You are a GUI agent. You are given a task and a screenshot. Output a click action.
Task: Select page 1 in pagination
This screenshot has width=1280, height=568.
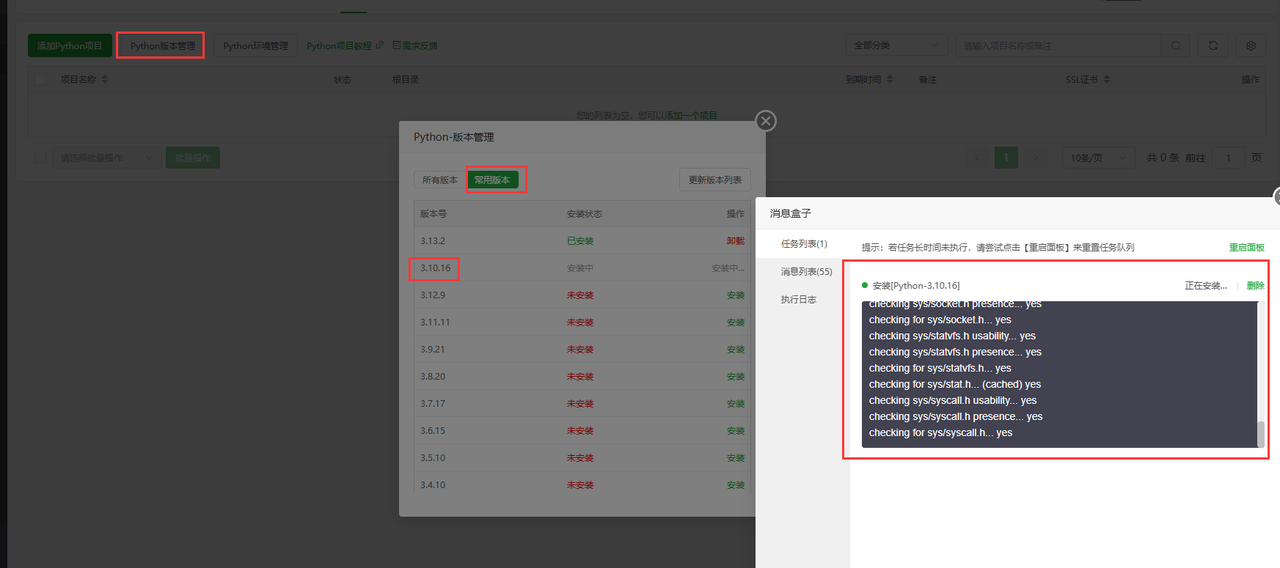click(x=1007, y=157)
